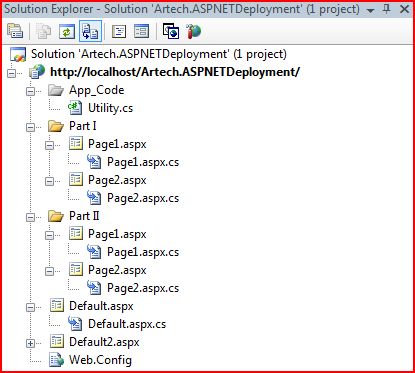Image resolution: width=415 pixels, height=373 pixels.
Task: Close the Solution Explorer panel
Action: click(x=404, y=9)
